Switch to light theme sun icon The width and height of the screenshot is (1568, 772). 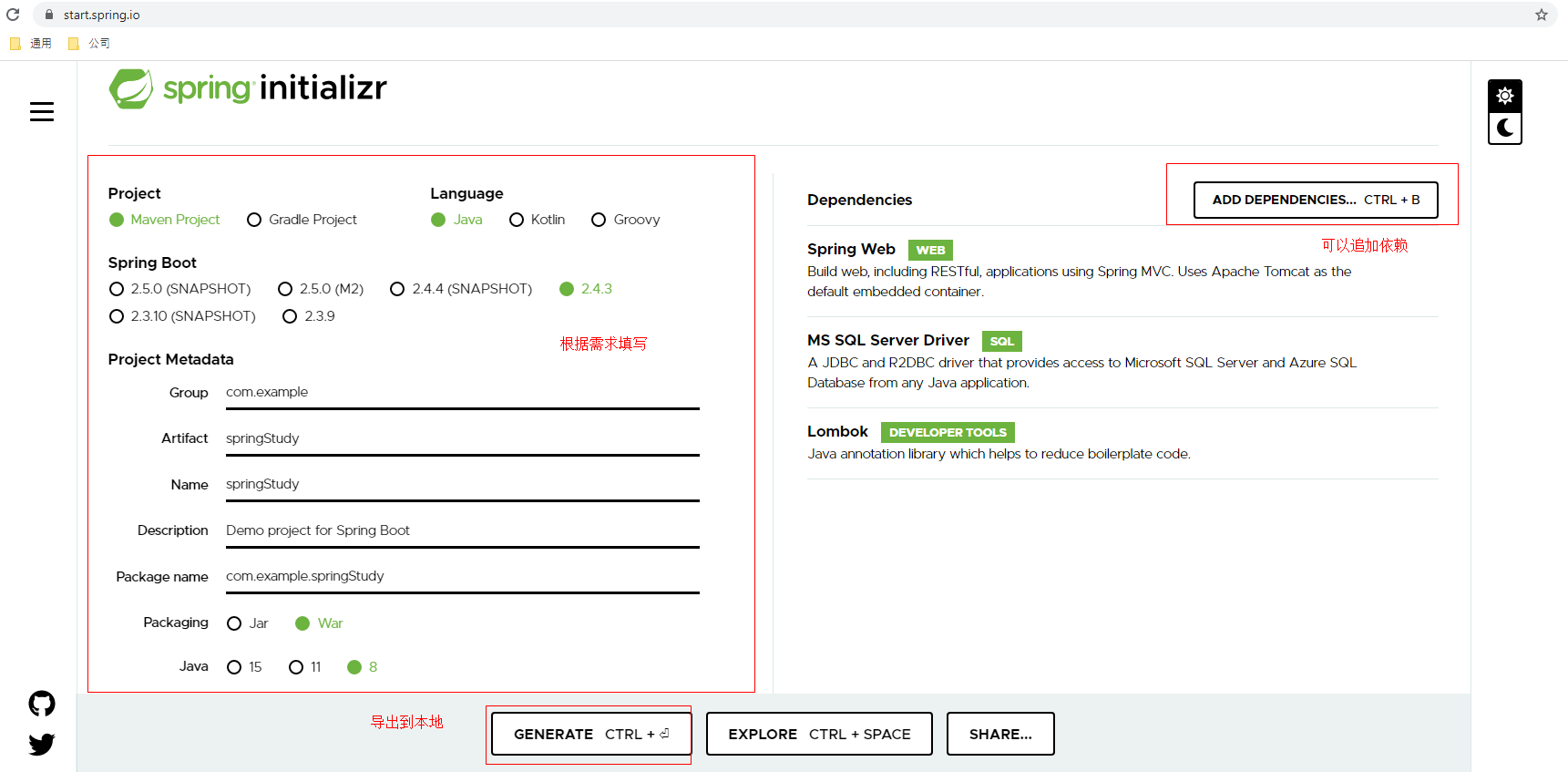pyautogui.click(x=1505, y=96)
